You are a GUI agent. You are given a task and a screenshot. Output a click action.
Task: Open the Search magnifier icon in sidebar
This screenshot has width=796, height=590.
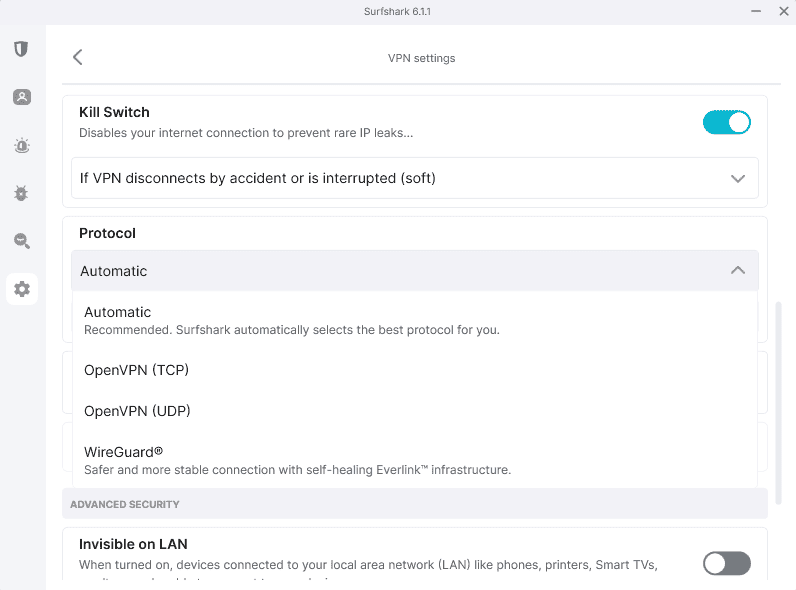pos(22,241)
